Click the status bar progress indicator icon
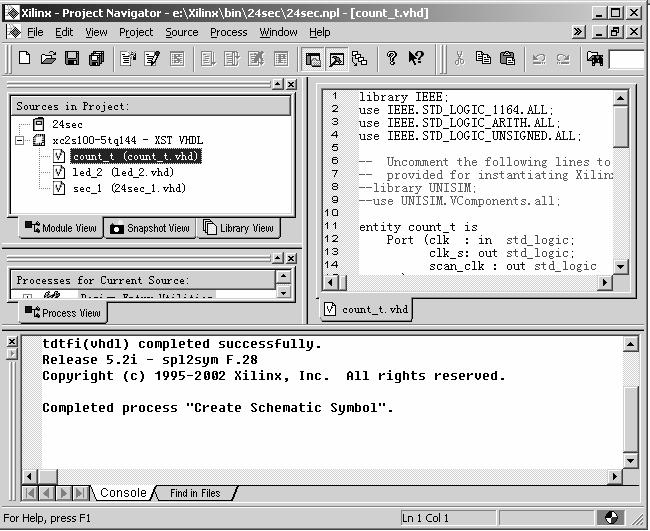Image resolution: width=650 pixels, height=531 pixels. [x=611, y=518]
